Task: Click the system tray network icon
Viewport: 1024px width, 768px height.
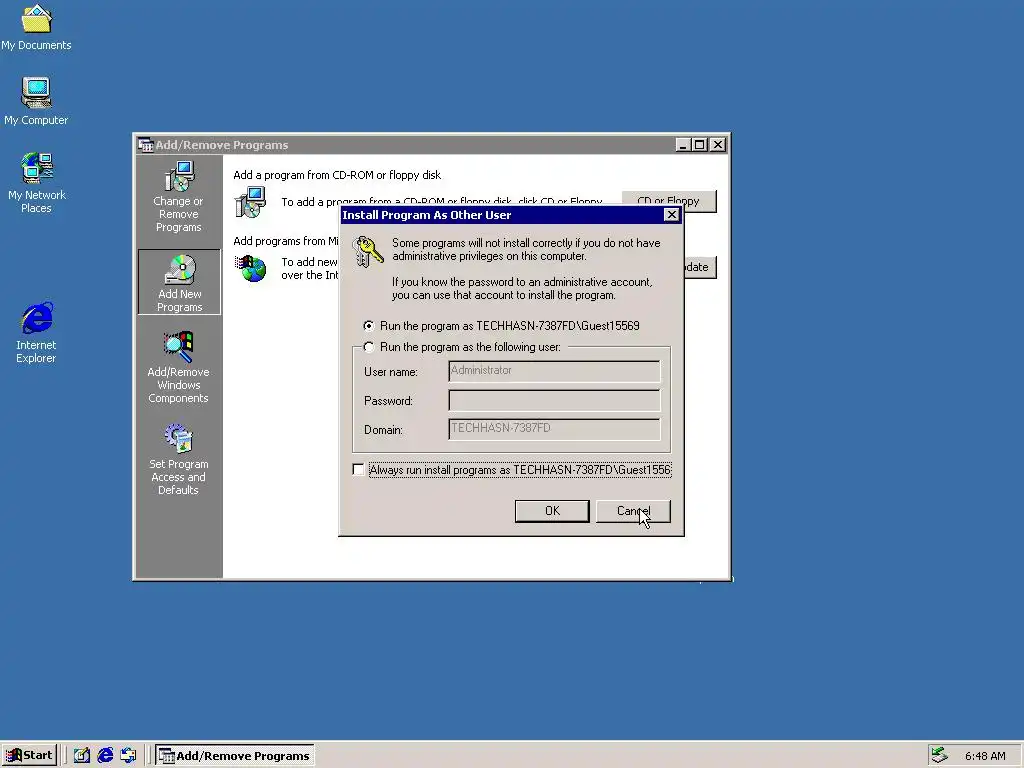Action: pyautogui.click(x=939, y=755)
